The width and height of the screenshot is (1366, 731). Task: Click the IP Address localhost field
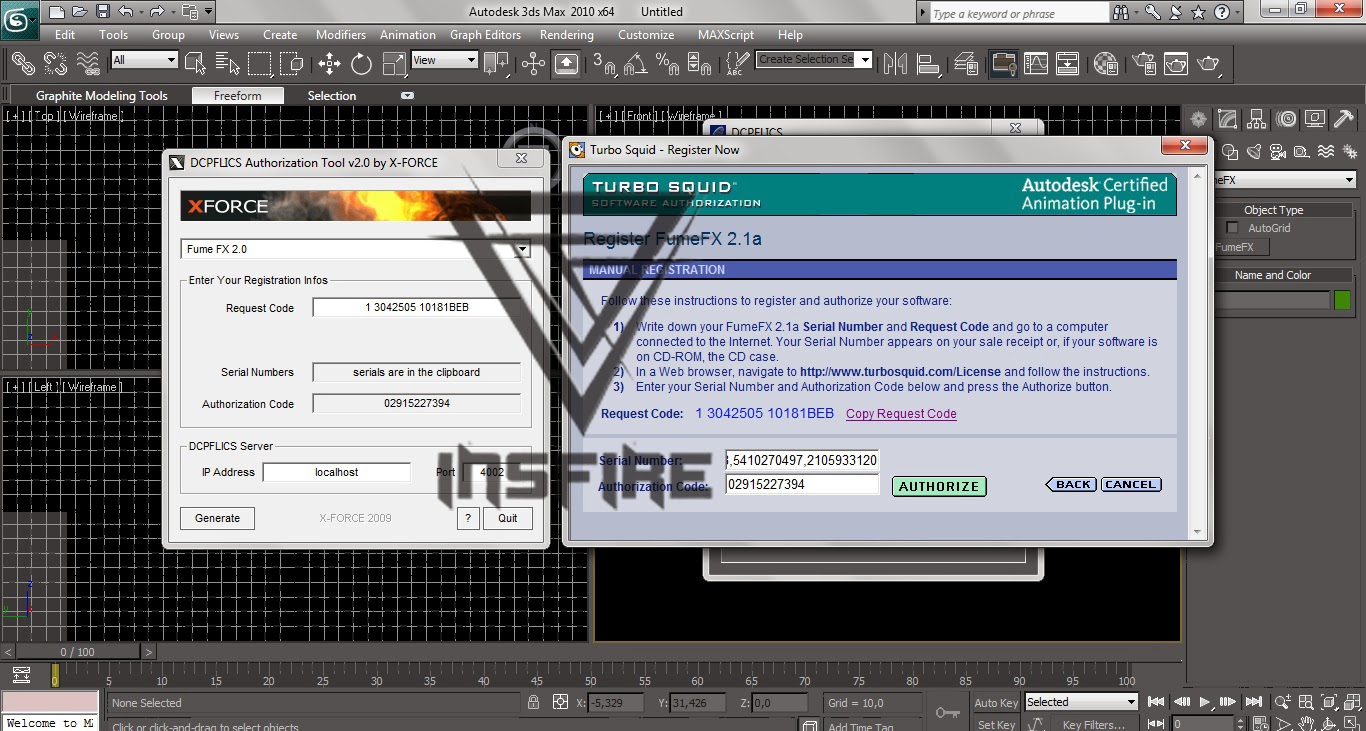(x=337, y=472)
